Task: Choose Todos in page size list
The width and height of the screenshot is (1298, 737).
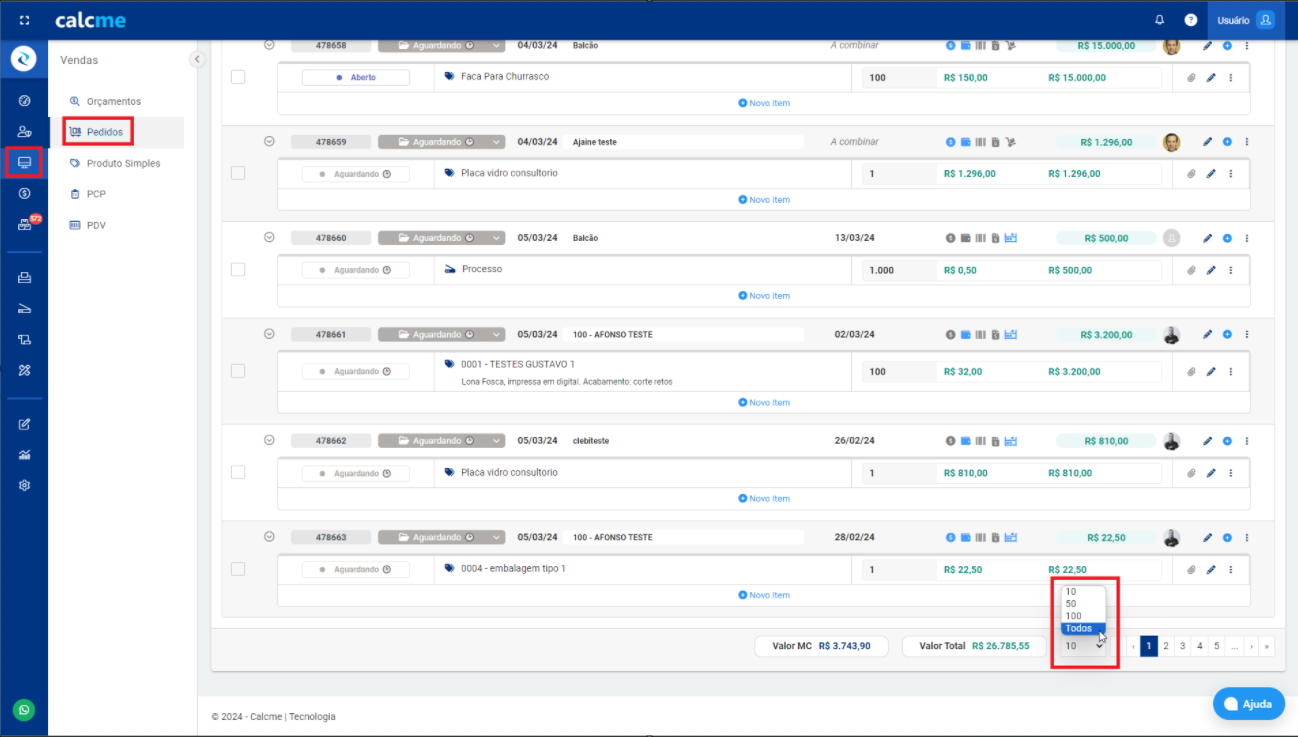Action: (1079, 629)
